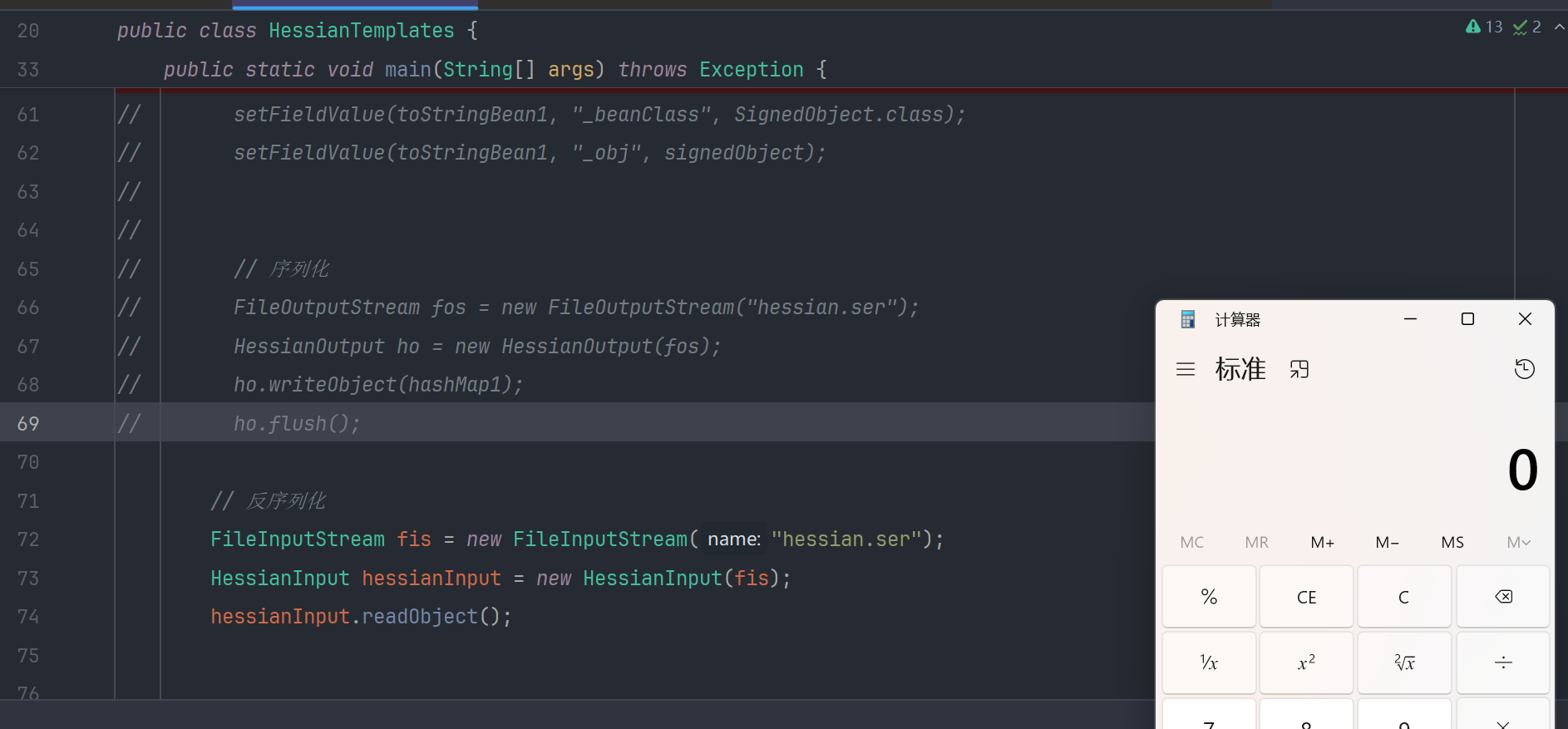
Task: Click the CE button in calculator
Action: (x=1307, y=597)
